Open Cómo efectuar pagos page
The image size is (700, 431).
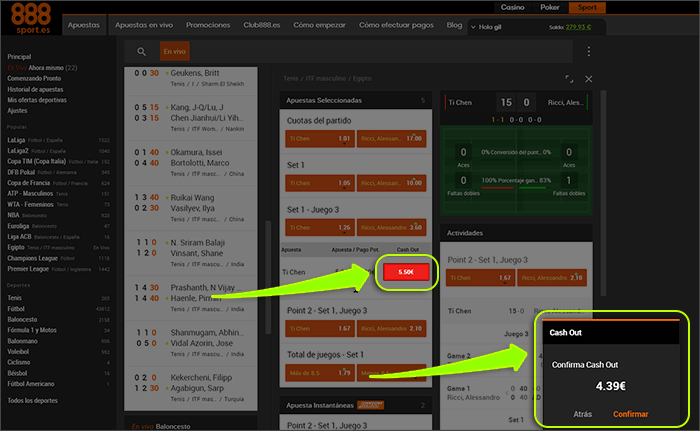click(396, 25)
